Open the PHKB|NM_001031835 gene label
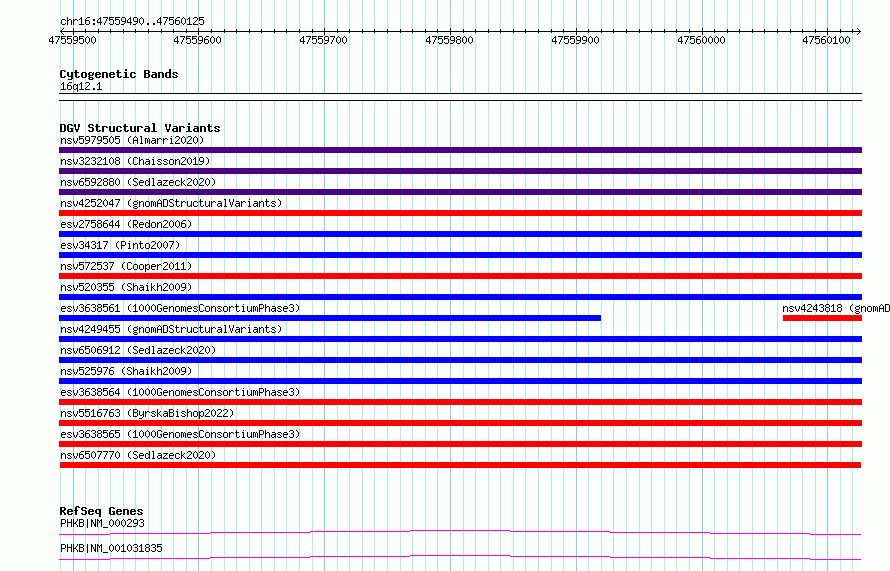This screenshot has height=571, width=890. 111,548
